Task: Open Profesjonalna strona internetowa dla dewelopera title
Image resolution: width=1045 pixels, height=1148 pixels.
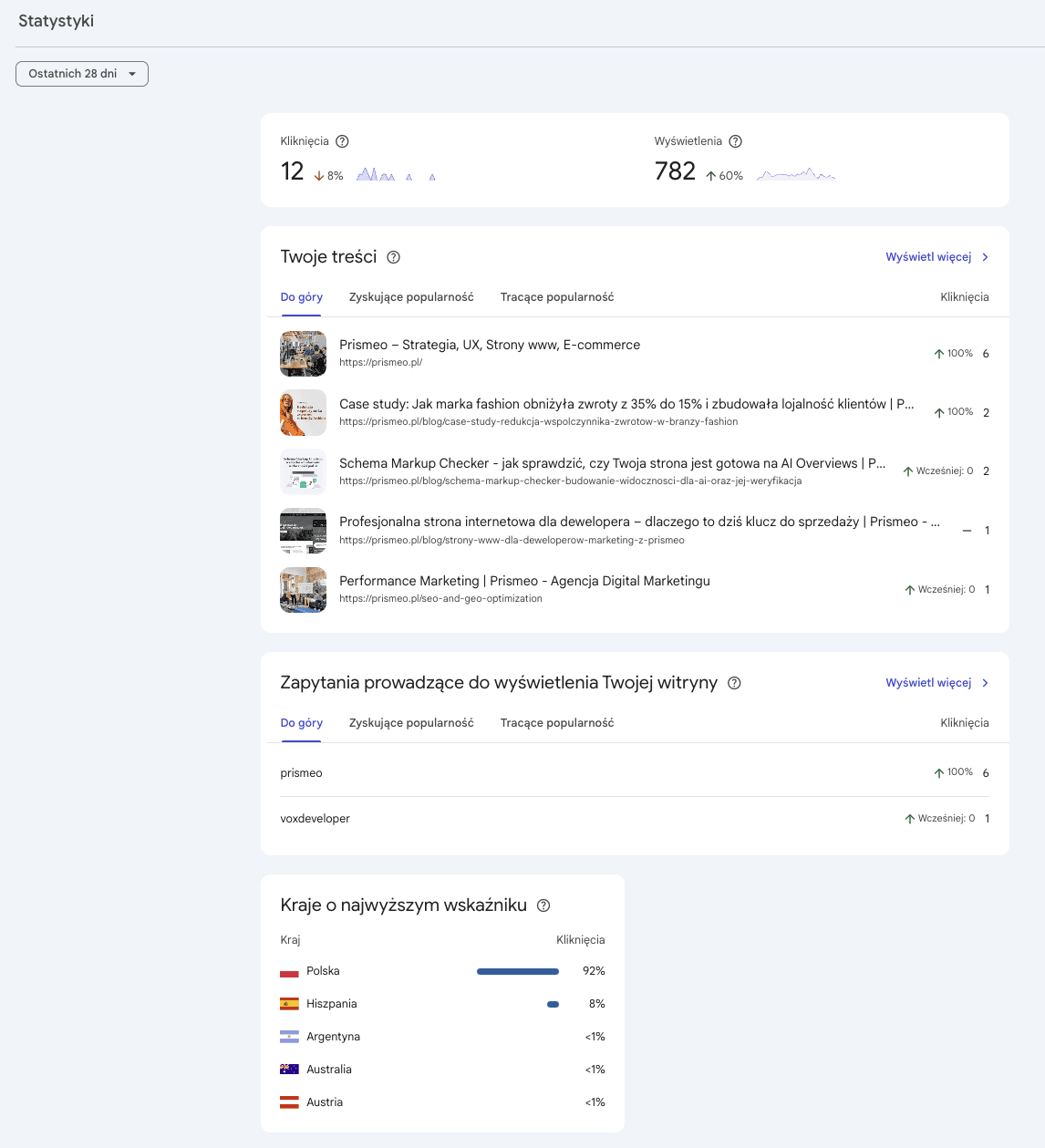Action: (639, 522)
